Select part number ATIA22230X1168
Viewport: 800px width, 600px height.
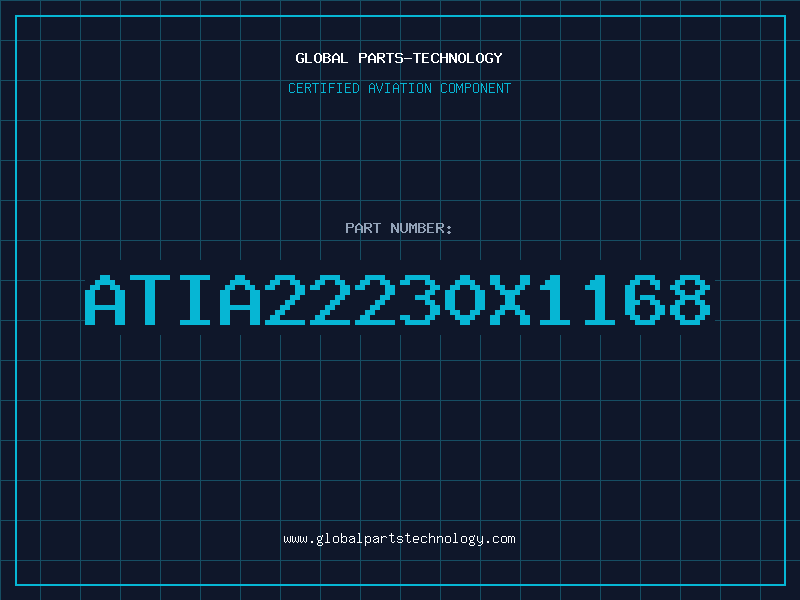point(398,299)
